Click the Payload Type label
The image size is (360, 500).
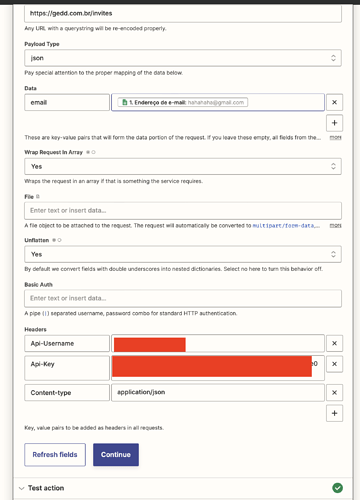[42, 44]
